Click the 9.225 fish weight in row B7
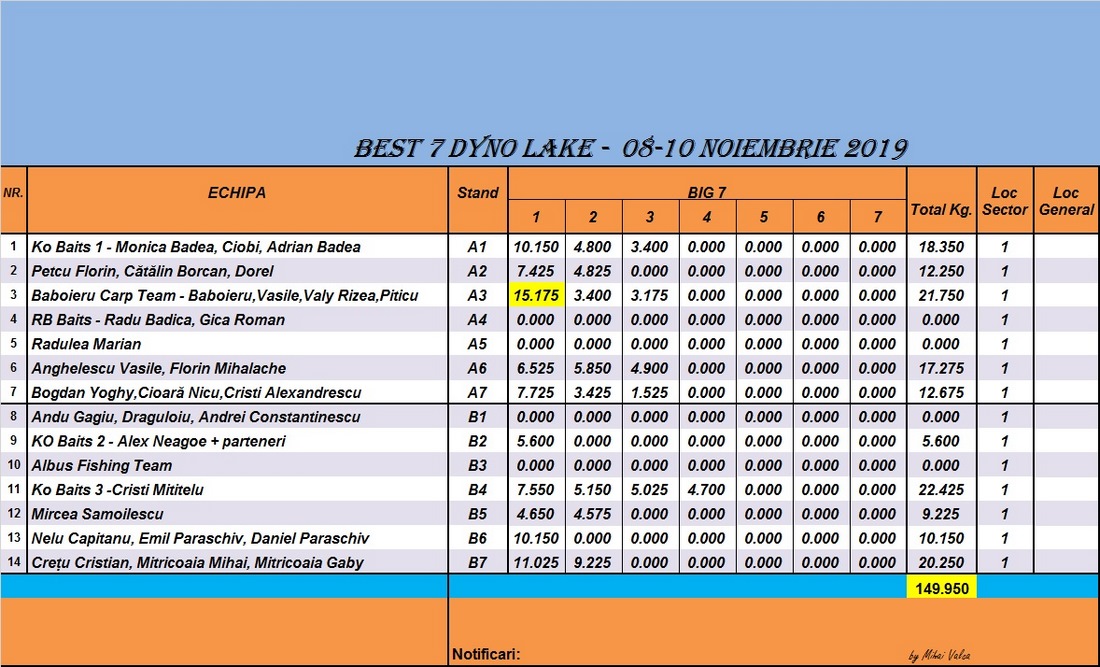 (x=593, y=562)
